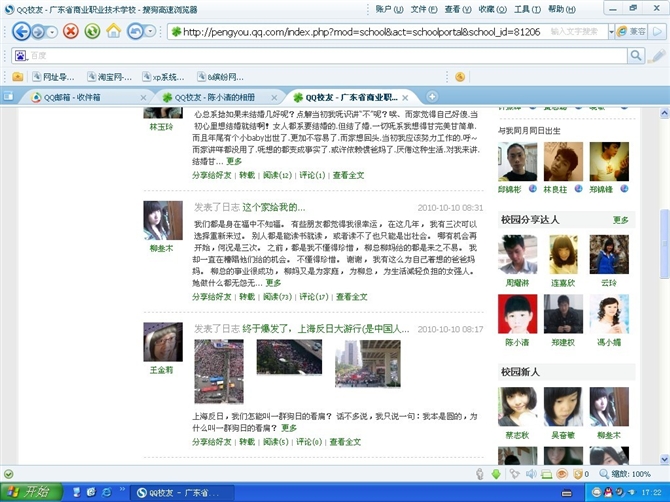Viewport: 670px width, 502px height.
Task: Open the closed tabs dropdown arrow
Action: click(150, 31)
